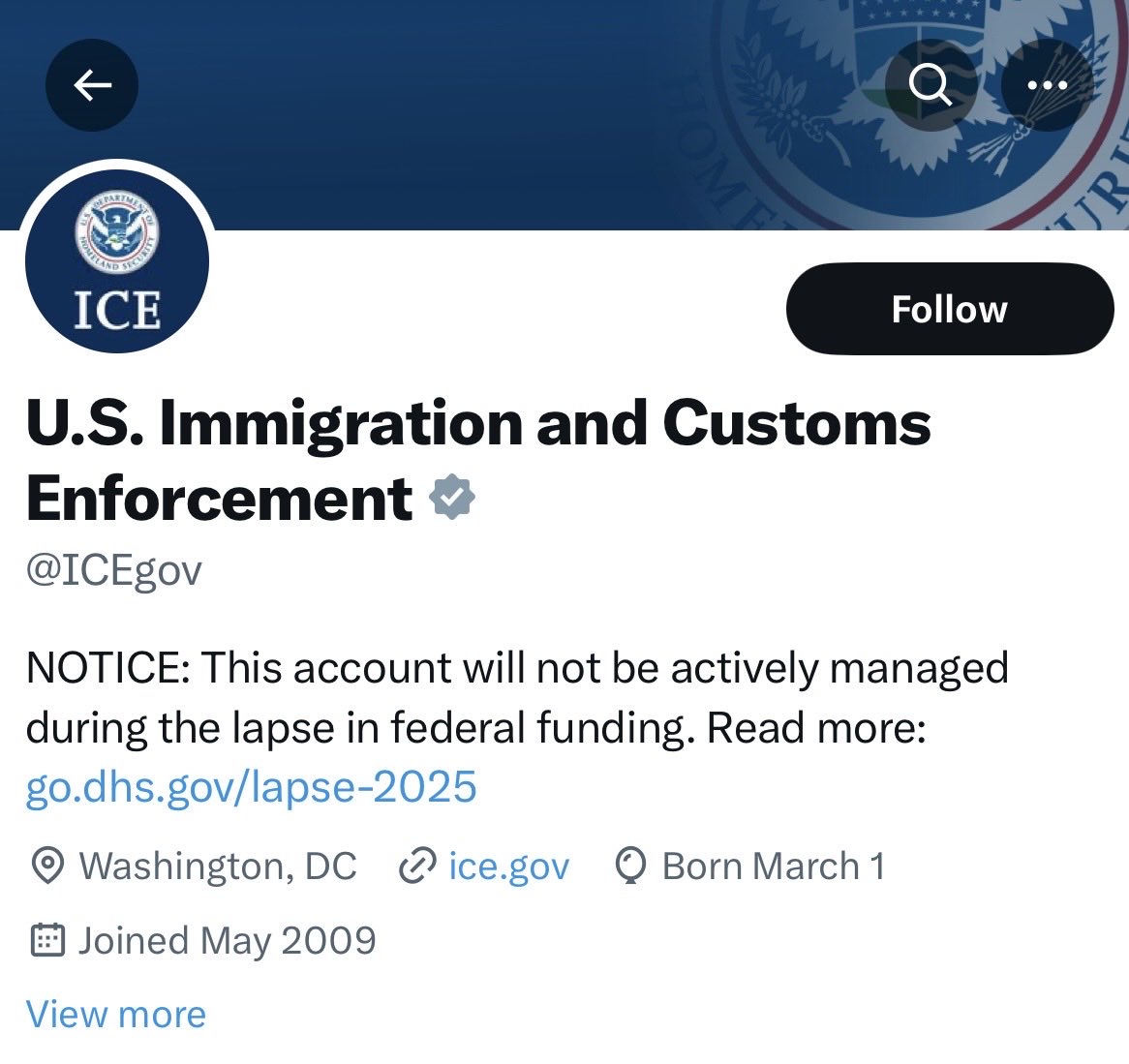This screenshot has height=1064, width=1129.
Task: Expand profile details with View more
Action: pos(116,1014)
